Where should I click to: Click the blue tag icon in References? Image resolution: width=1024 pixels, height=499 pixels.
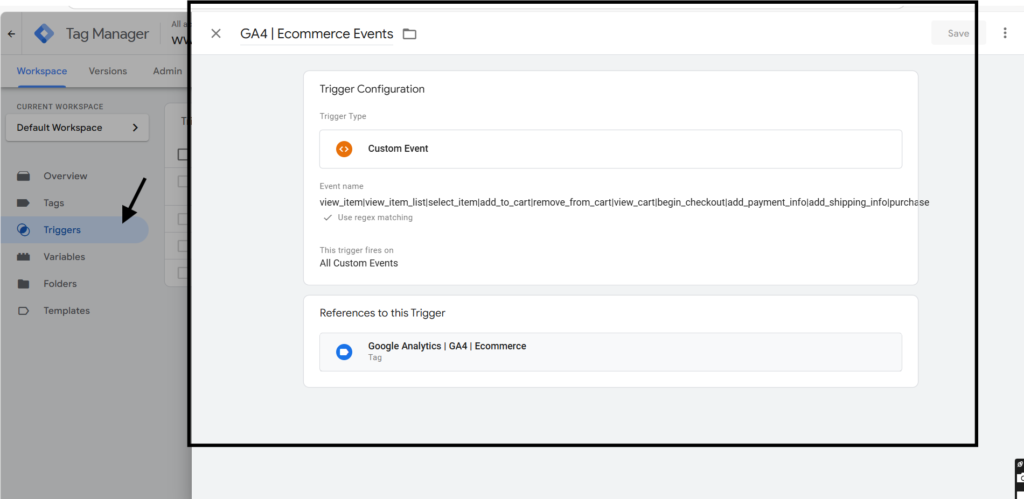(x=344, y=352)
